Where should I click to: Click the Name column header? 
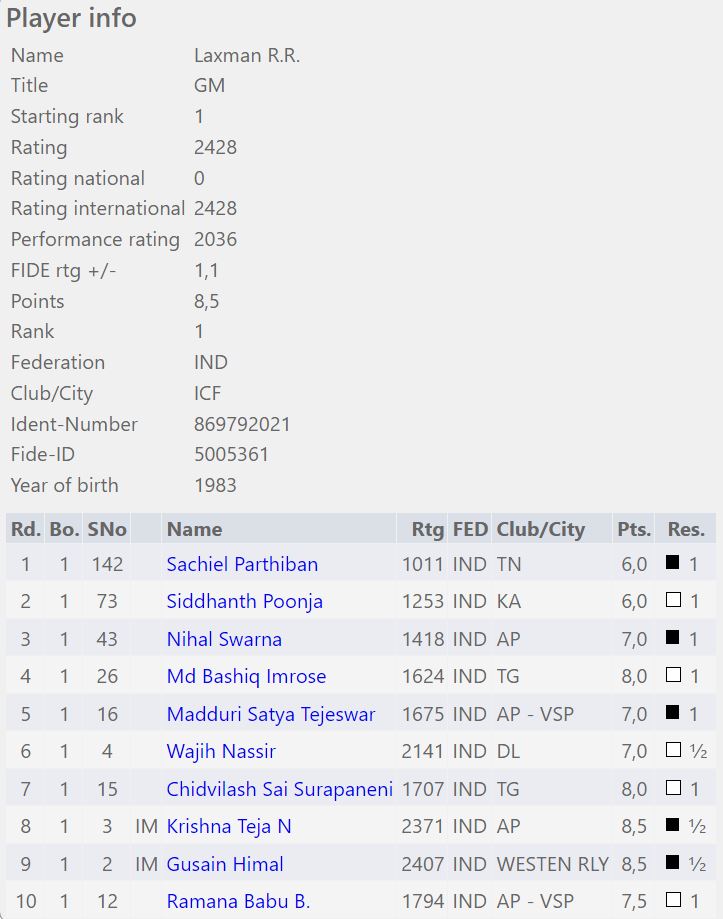(194, 529)
